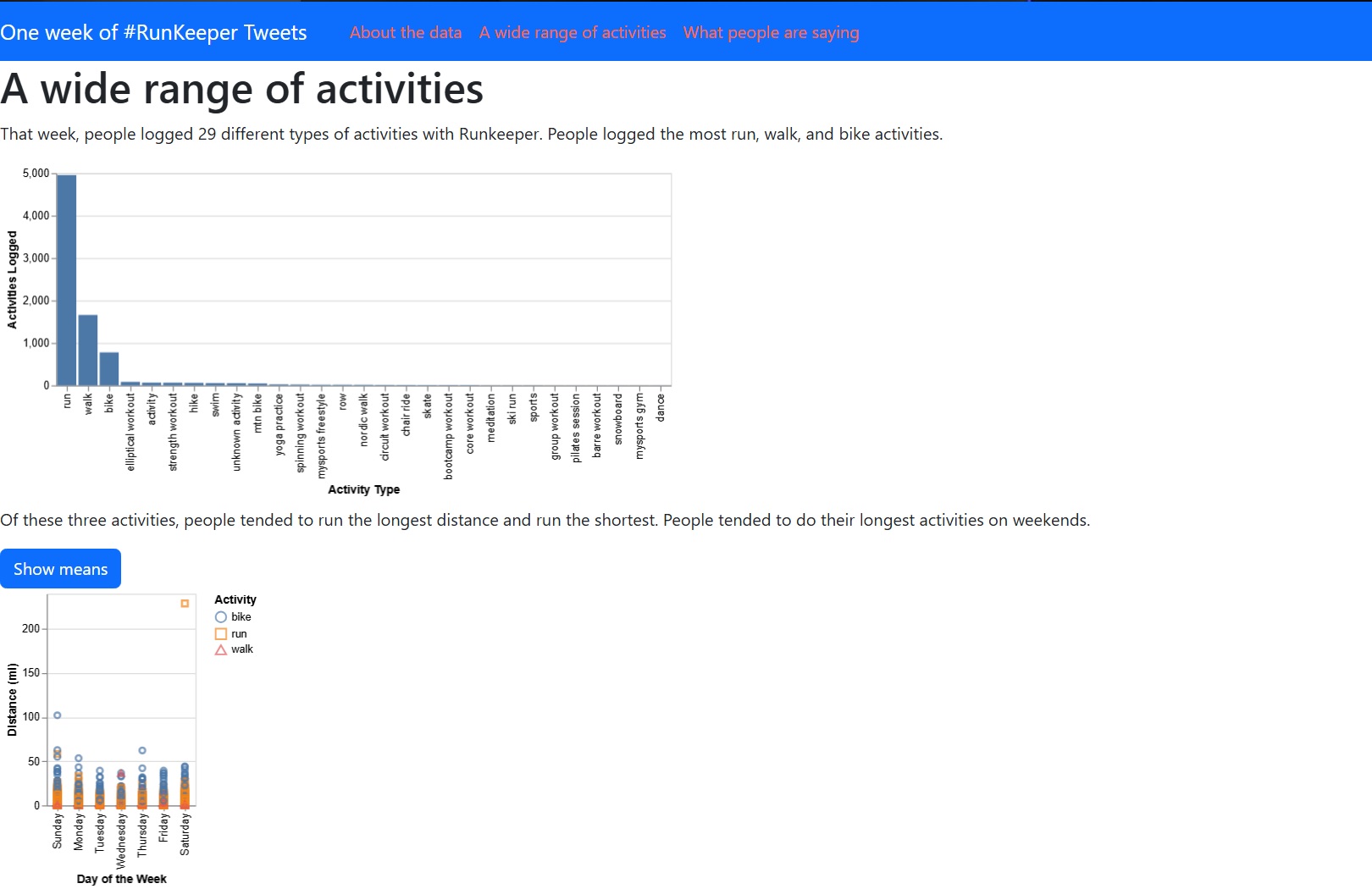Click the 'Sunday' axis label

coord(58,831)
